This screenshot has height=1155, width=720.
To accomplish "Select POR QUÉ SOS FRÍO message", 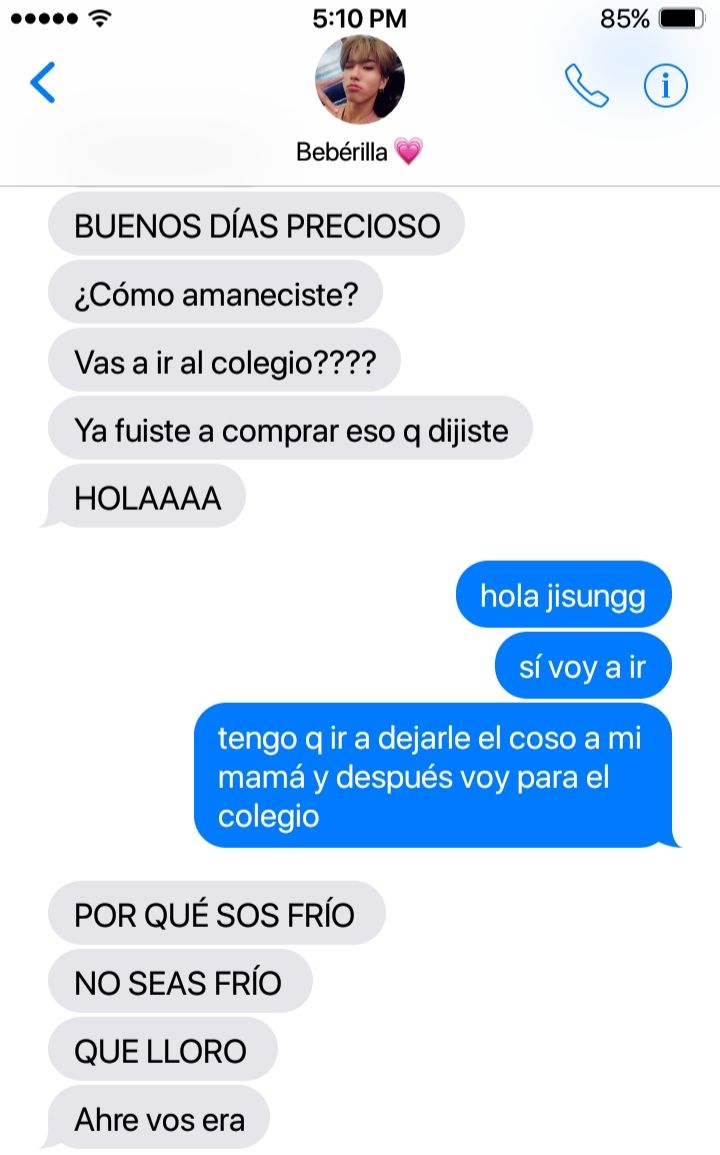I will tap(217, 913).
